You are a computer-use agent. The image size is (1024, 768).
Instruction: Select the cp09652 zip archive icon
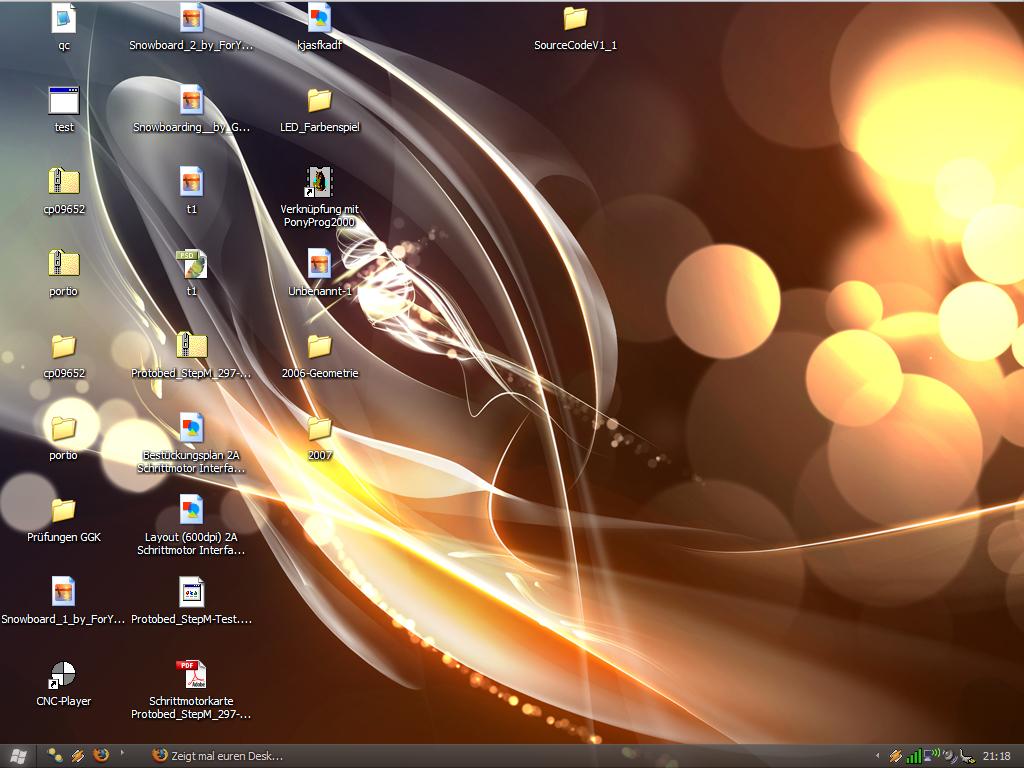(x=63, y=182)
